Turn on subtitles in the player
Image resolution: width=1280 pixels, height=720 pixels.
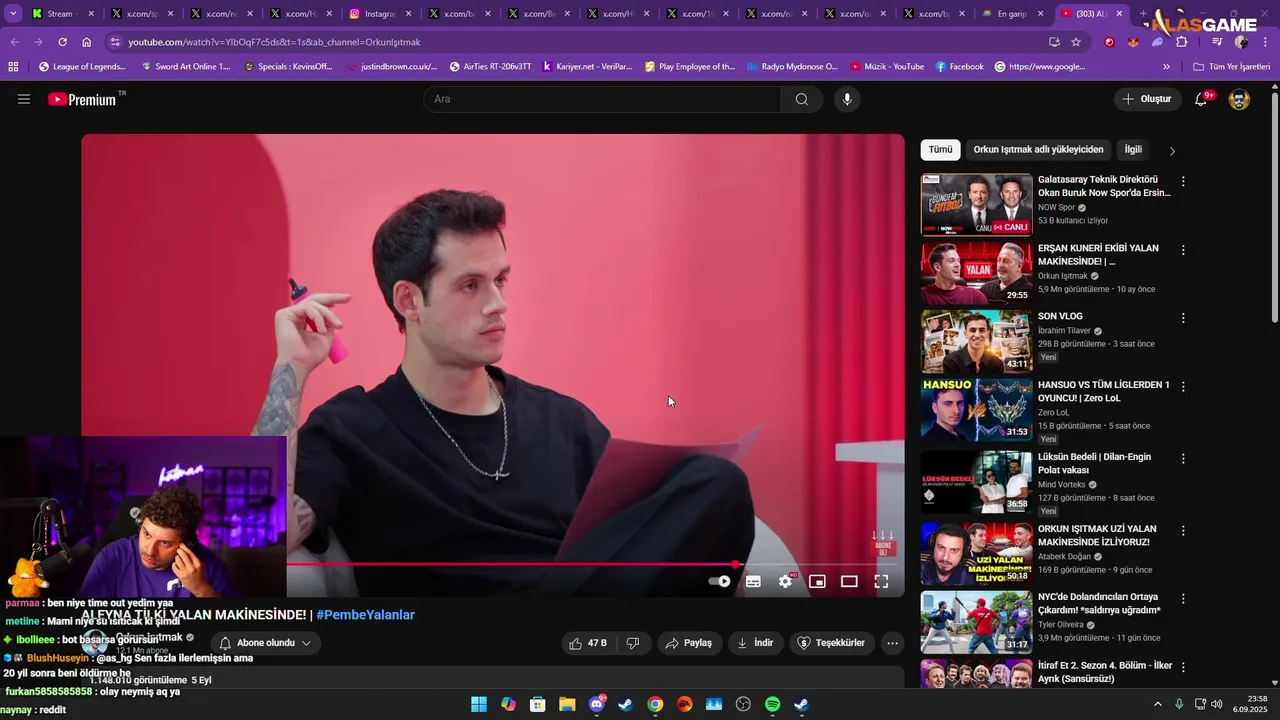pyautogui.click(x=753, y=581)
